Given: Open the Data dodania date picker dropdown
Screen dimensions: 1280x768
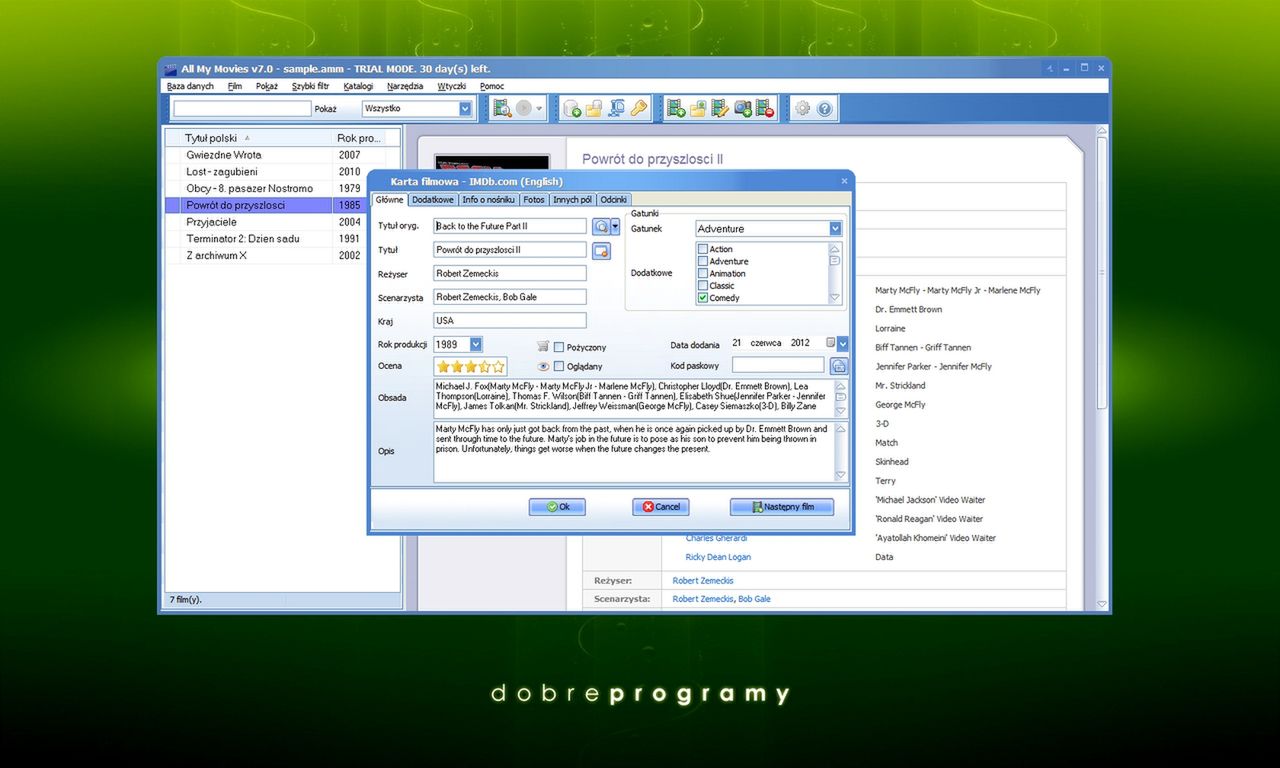Looking at the screenshot, I should [843, 343].
